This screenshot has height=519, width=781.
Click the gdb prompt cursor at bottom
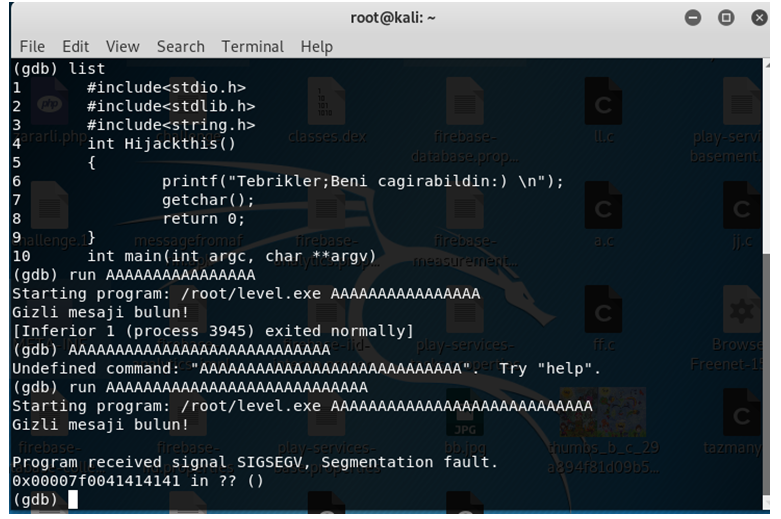pyautogui.click(x=73, y=499)
